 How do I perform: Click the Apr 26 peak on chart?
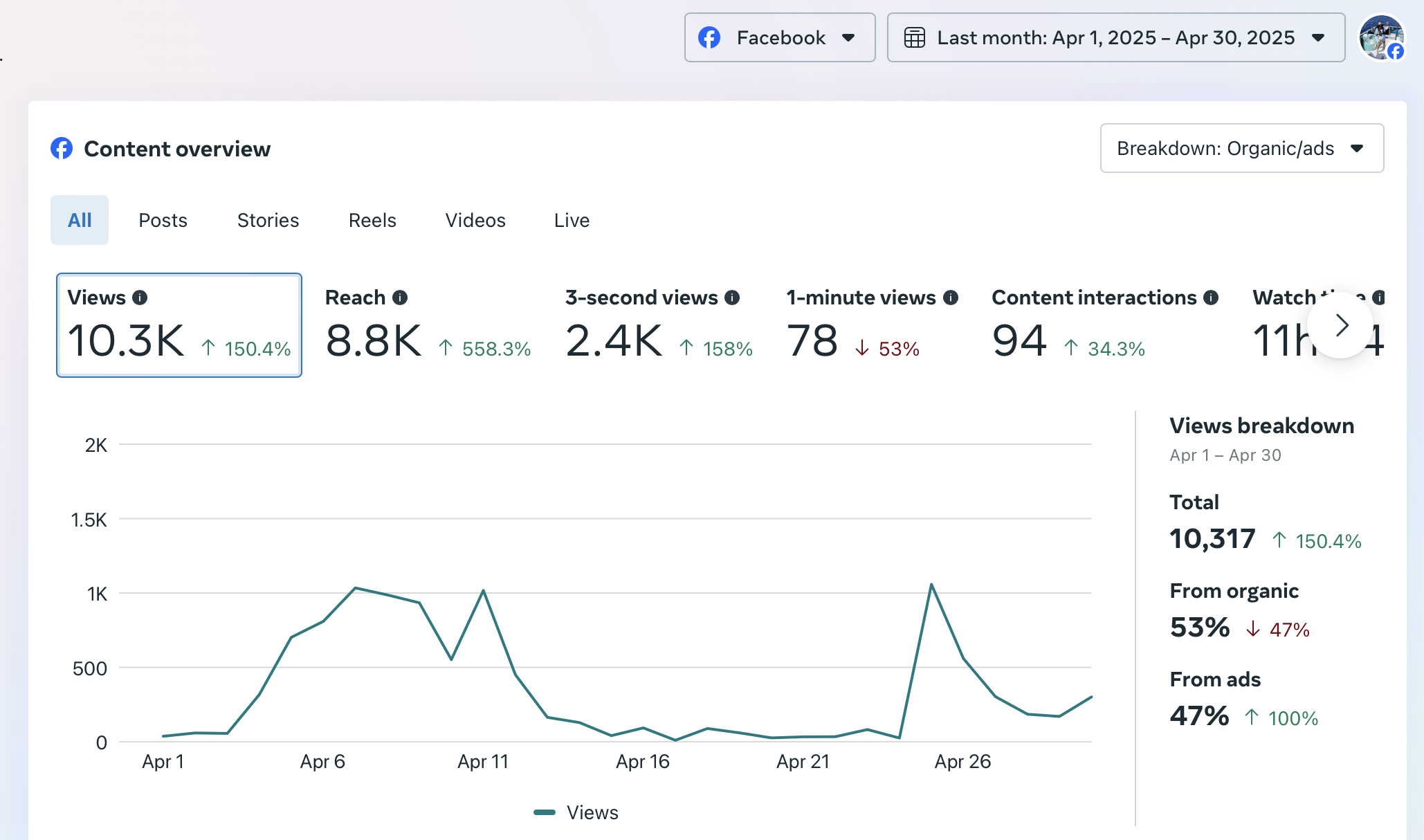(931, 585)
